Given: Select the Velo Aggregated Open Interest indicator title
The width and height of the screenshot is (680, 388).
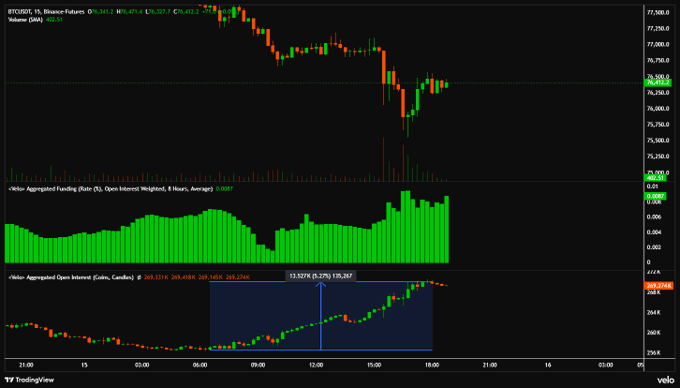Looking at the screenshot, I should 71,277.
